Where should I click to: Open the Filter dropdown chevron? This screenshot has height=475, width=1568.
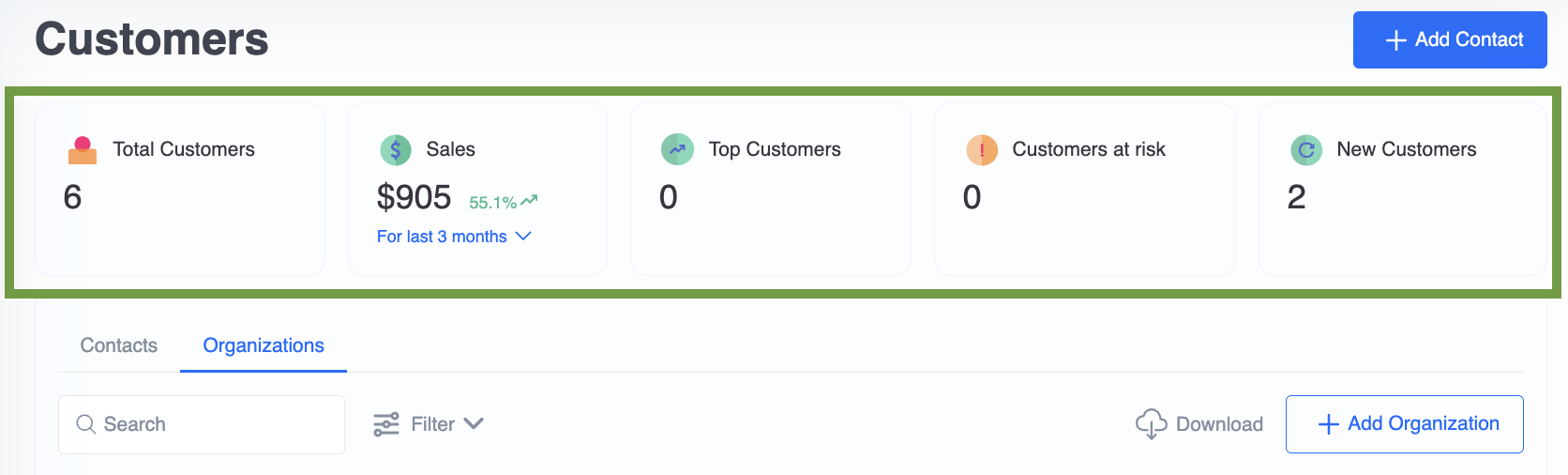[474, 423]
